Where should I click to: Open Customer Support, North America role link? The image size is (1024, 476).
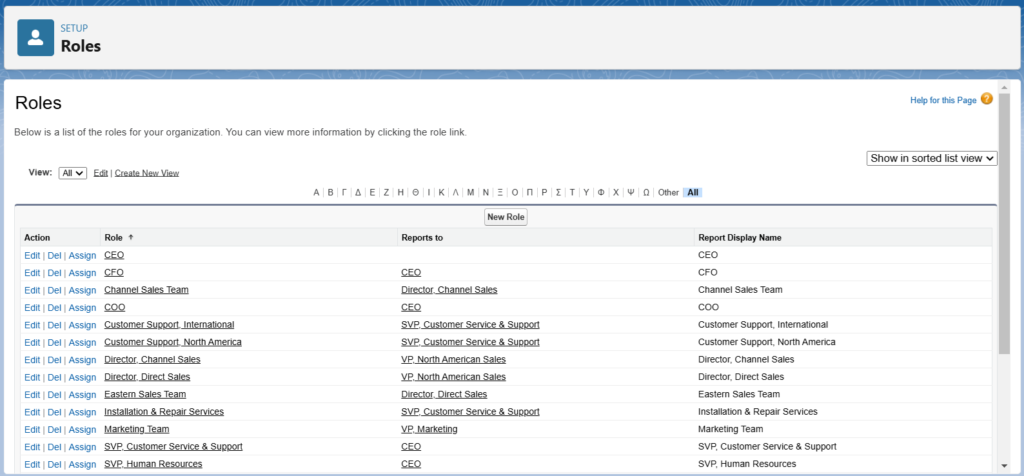[x=173, y=342]
